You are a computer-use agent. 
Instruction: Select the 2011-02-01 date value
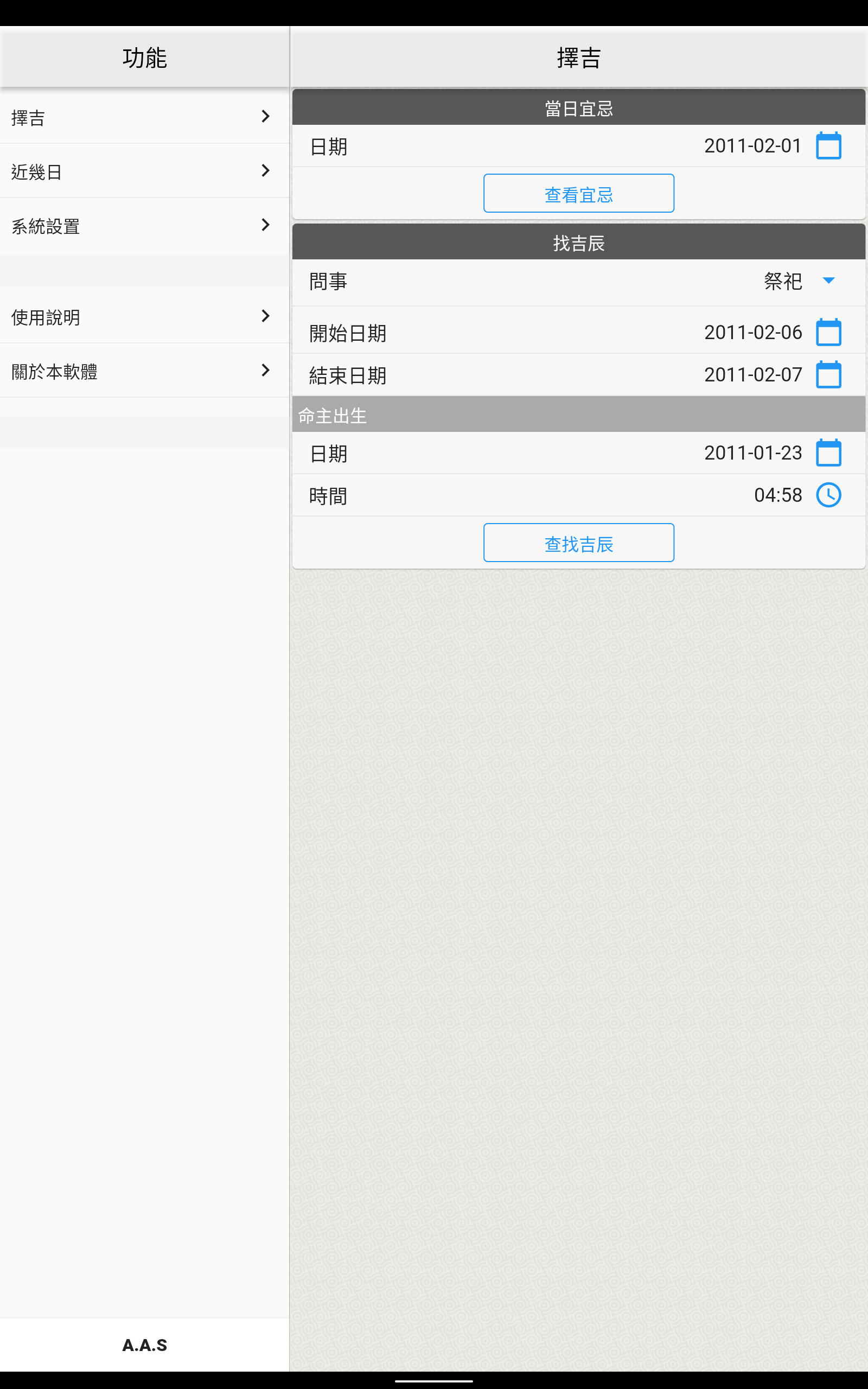(x=752, y=146)
